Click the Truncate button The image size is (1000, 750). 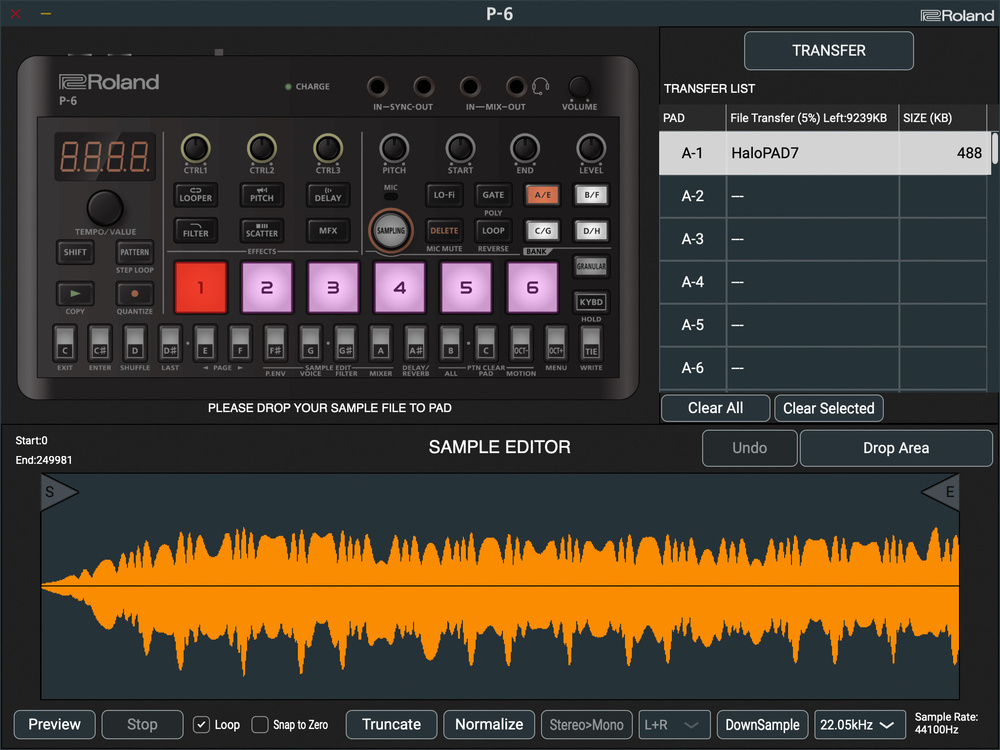(x=392, y=724)
